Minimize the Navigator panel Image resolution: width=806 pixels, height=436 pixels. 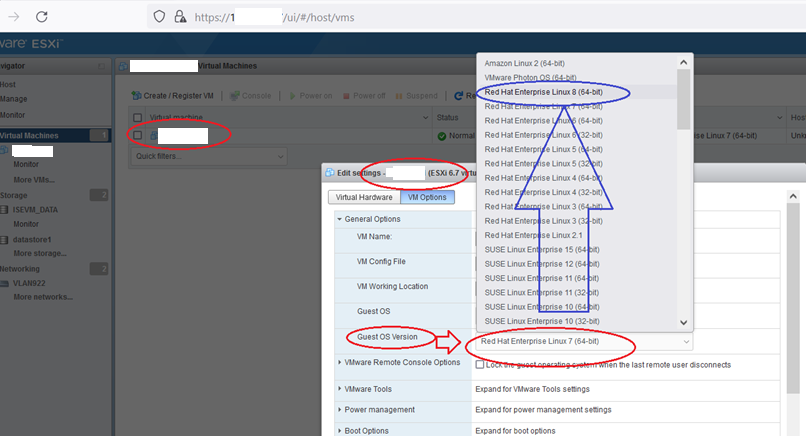[101, 66]
